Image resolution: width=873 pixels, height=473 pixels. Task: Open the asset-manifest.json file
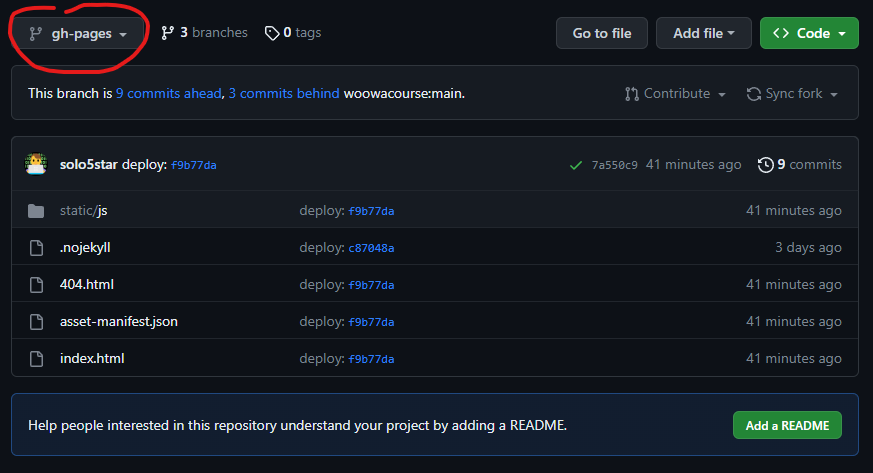pyautogui.click(x=119, y=322)
